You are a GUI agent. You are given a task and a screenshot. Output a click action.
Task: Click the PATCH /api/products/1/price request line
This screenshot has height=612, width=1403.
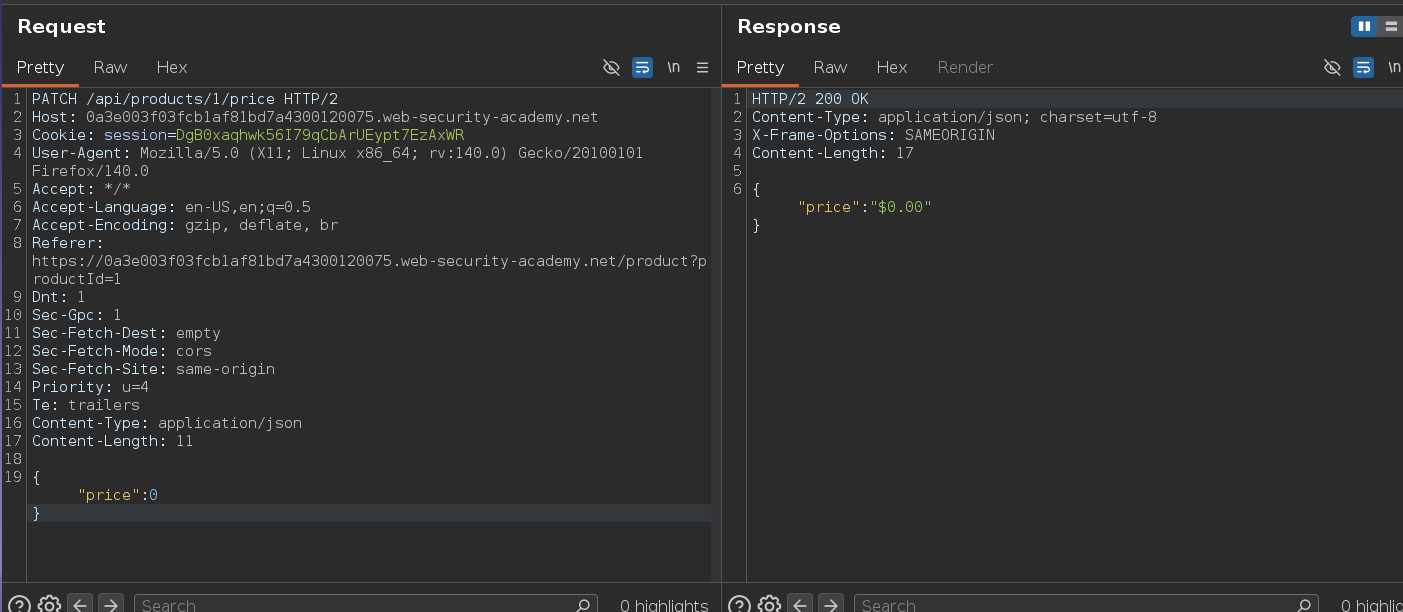185,99
